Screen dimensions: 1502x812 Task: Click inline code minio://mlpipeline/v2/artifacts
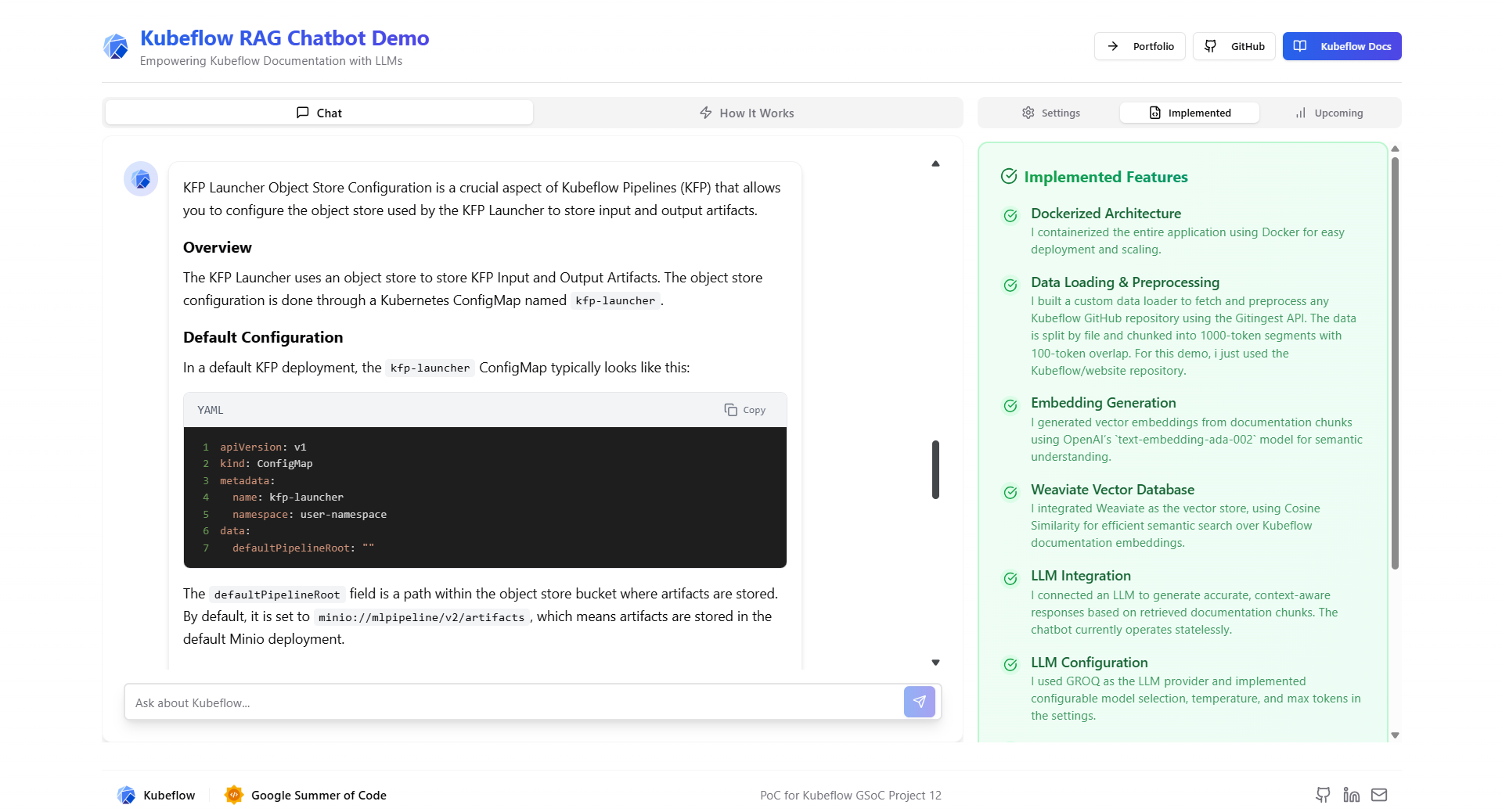click(x=421, y=617)
